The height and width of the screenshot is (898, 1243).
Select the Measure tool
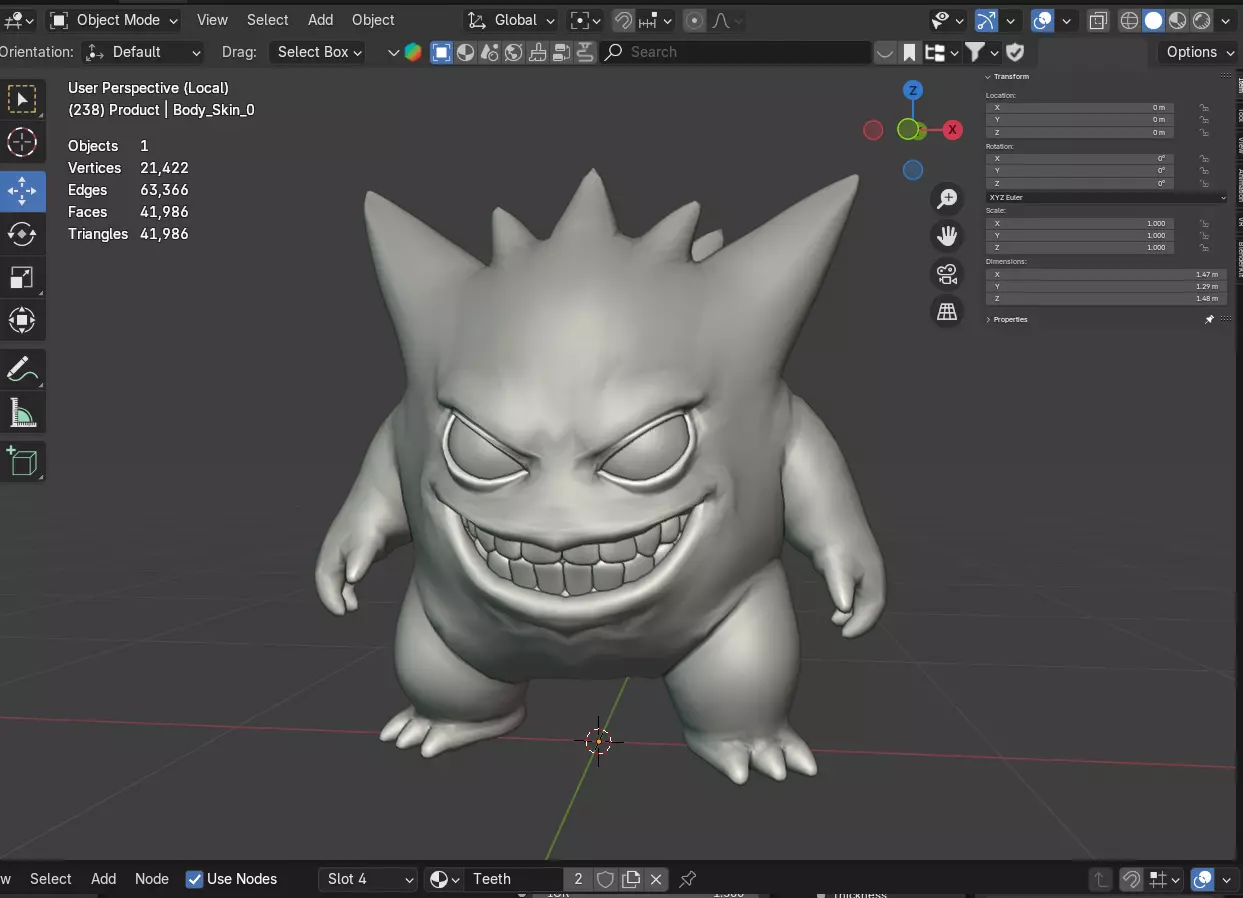point(22,412)
